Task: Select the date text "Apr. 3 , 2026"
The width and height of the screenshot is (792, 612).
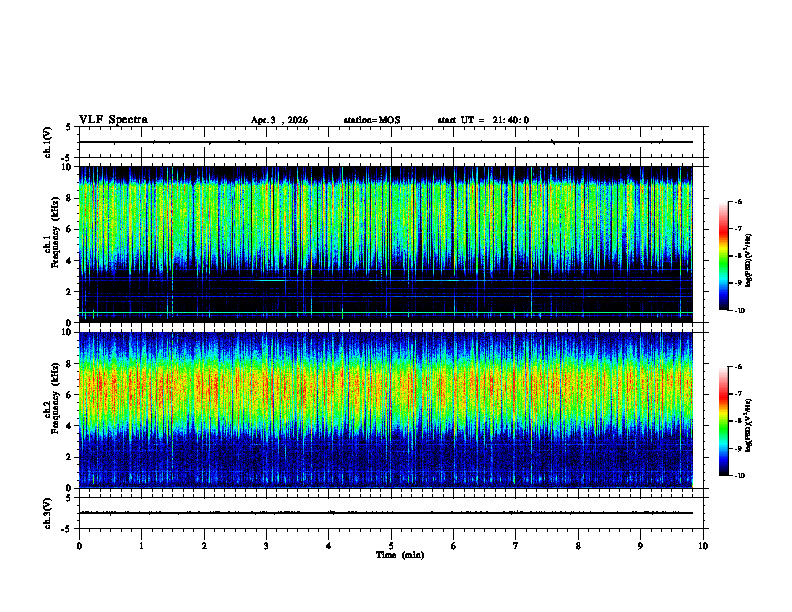Action: point(279,120)
